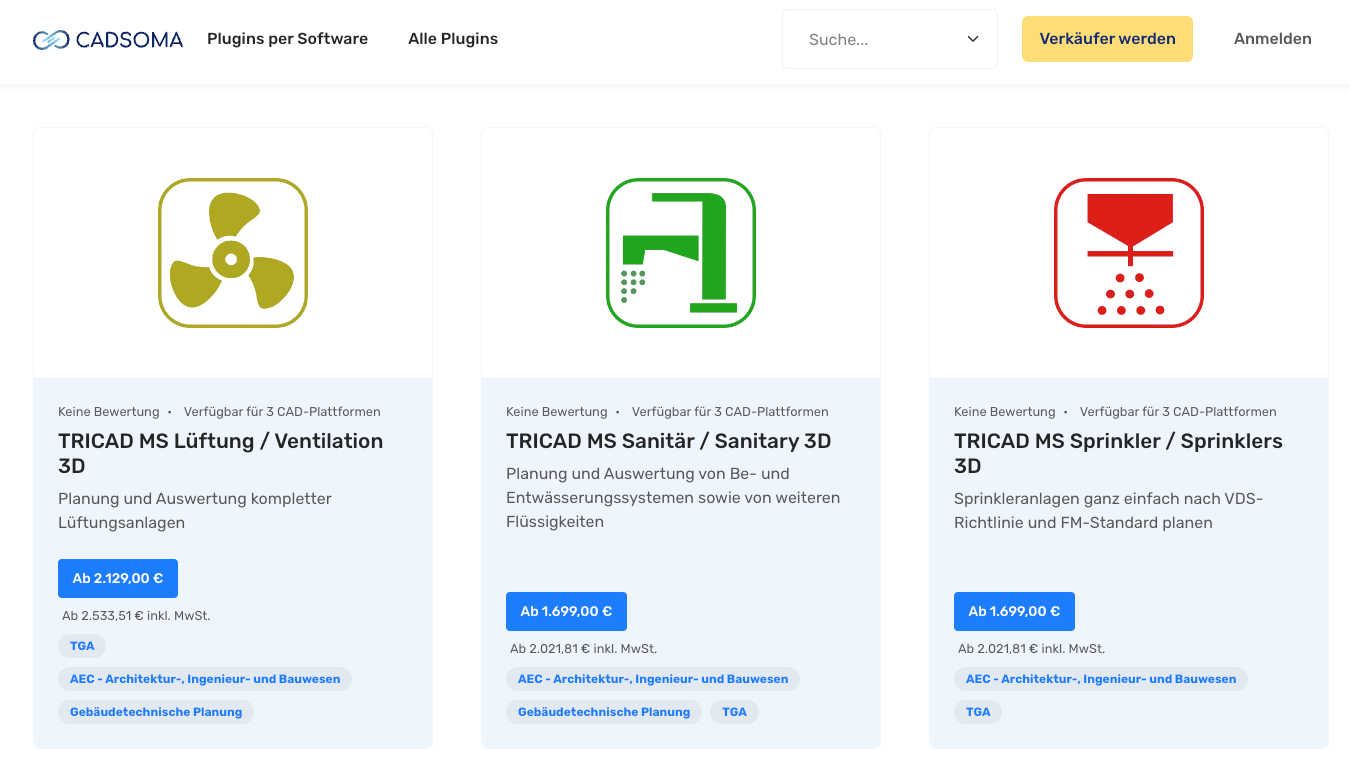Click Sprinkler's Ab 1.699,00 € price button
1350x767 pixels.
click(1014, 611)
